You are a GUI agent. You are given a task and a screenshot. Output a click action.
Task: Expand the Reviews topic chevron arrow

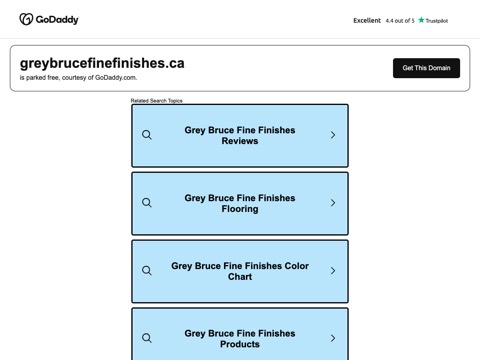click(x=333, y=135)
